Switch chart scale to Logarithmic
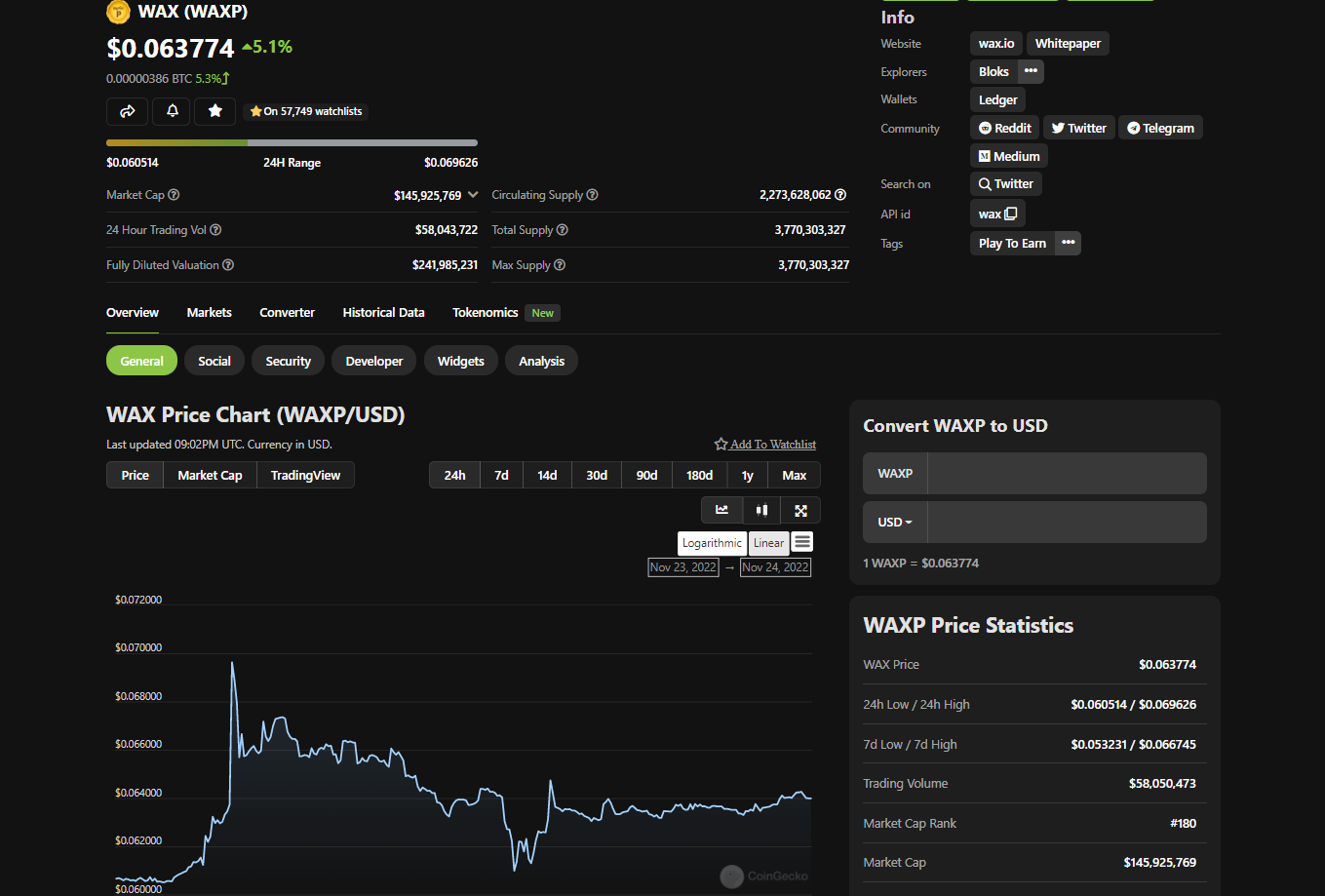 712,543
